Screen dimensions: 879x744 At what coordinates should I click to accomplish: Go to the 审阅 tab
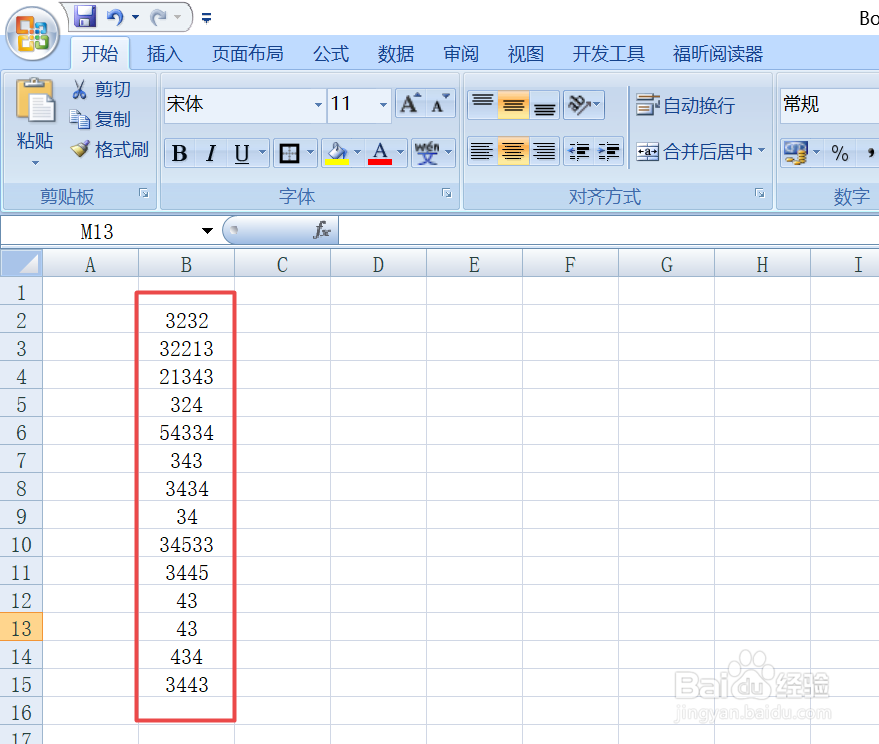pos(461,54)
